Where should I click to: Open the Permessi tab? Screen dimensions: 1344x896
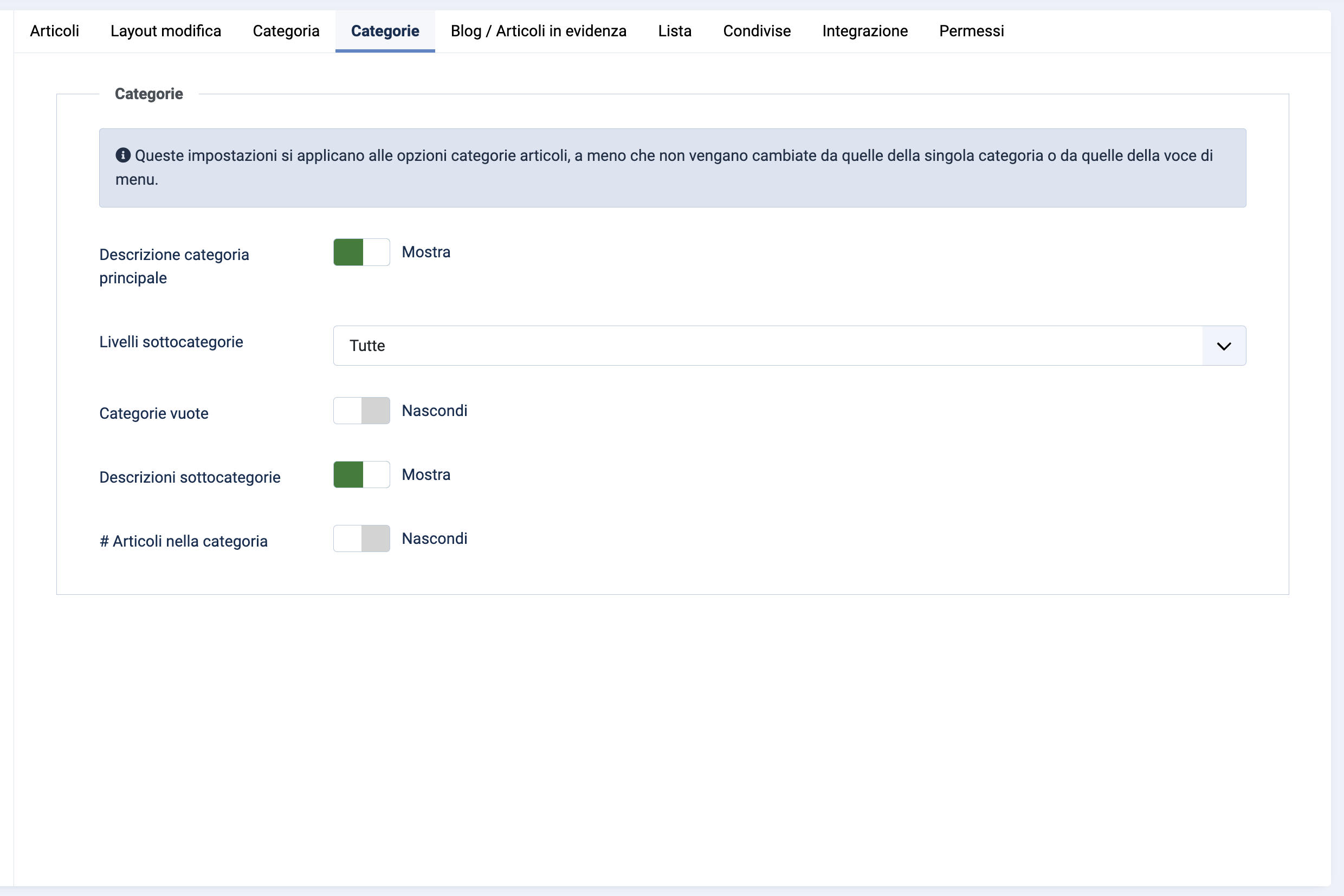(x=971, y=31)
